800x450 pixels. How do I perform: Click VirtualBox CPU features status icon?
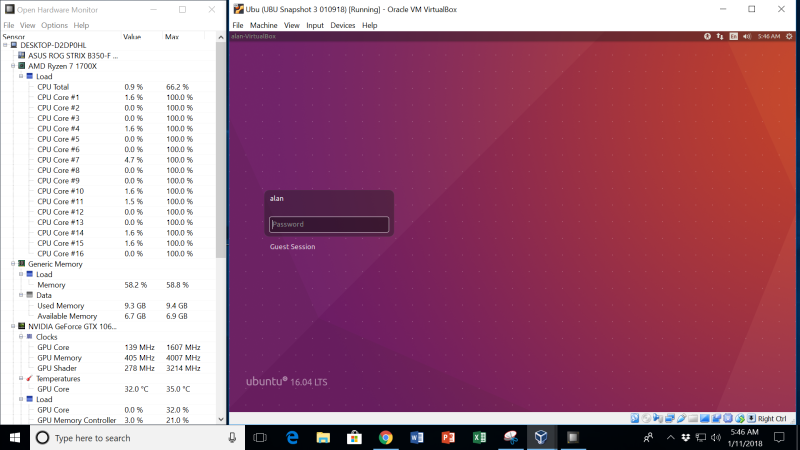pos(728,418)
